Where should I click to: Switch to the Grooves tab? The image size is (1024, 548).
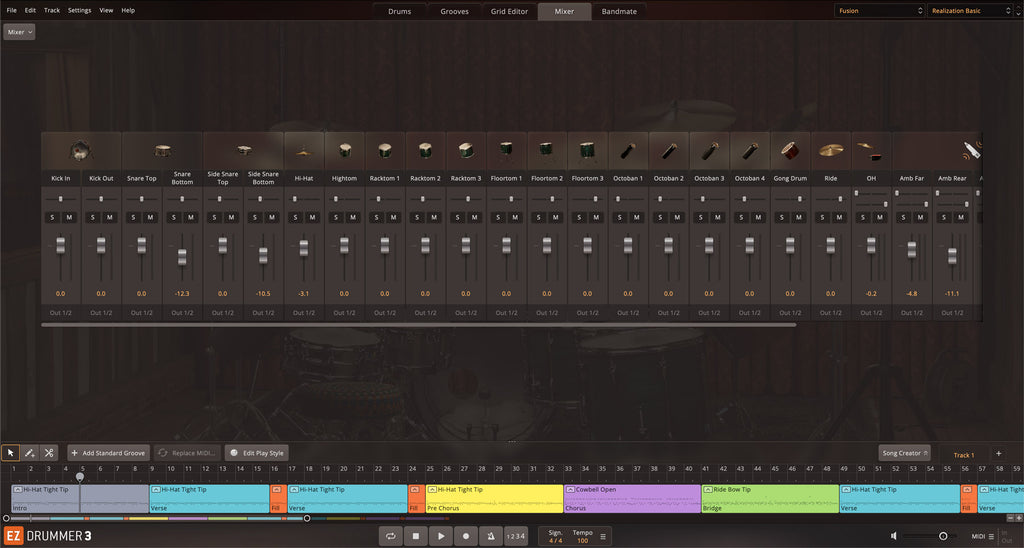coord(454,11)
